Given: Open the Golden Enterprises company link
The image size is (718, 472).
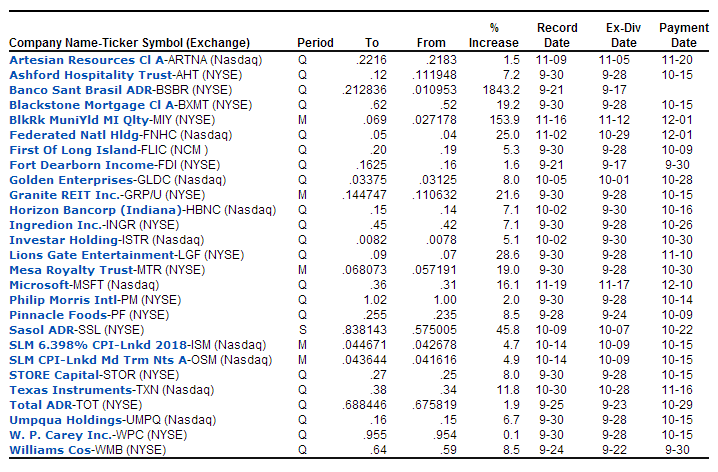Looking at the screenshot, I should pyautogui.click(x=71, y=180).
